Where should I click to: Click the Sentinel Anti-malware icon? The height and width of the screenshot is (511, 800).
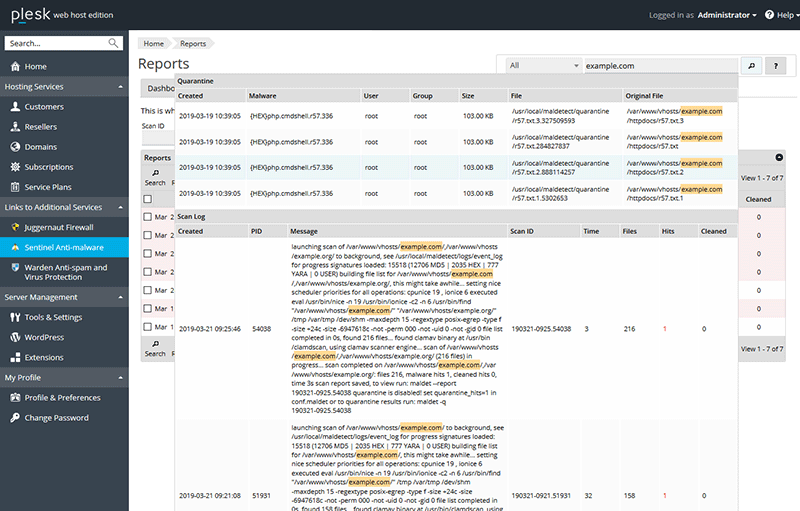15,247
